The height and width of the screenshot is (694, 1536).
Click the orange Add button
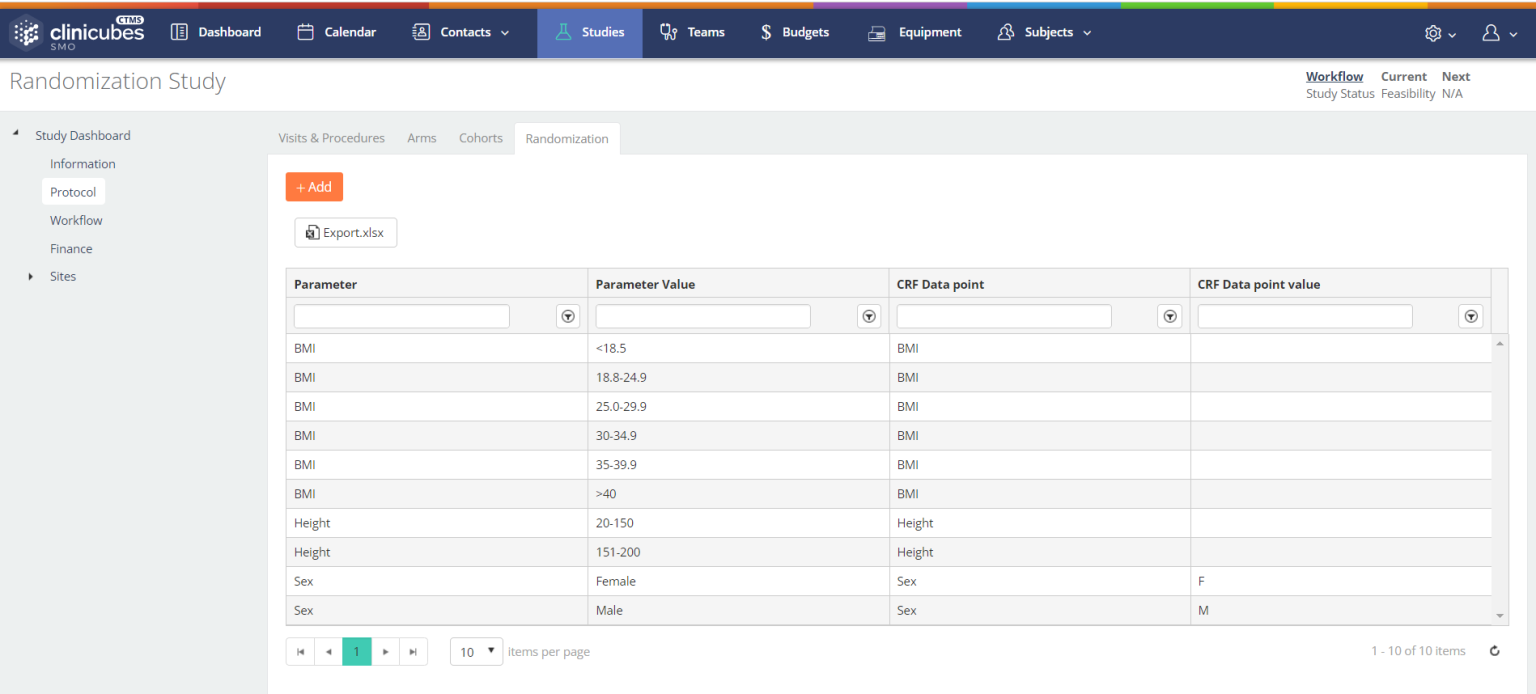click(314, 187)
